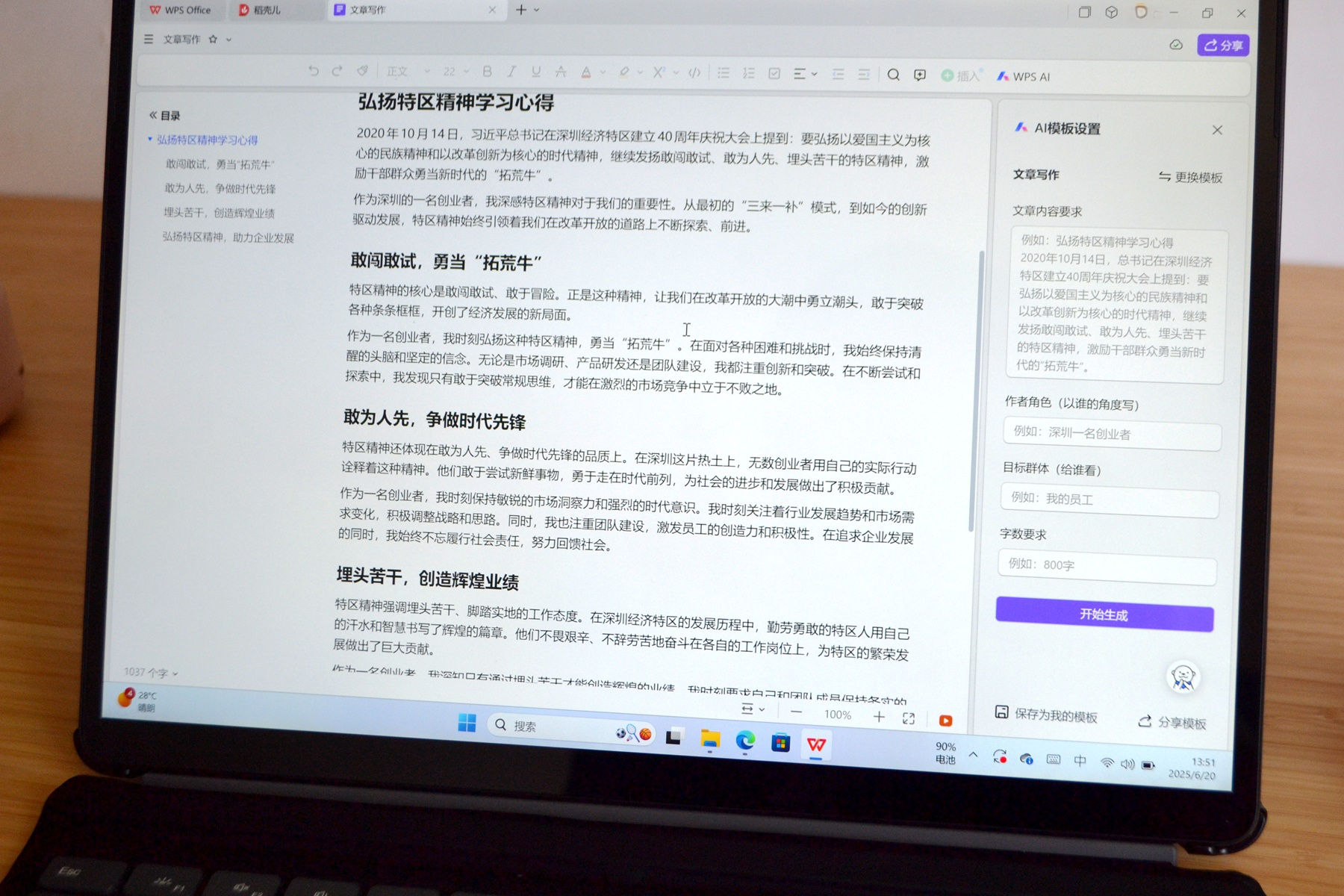Open the Windows Start menu
The image size is (1344, 896).
point(467,723)
